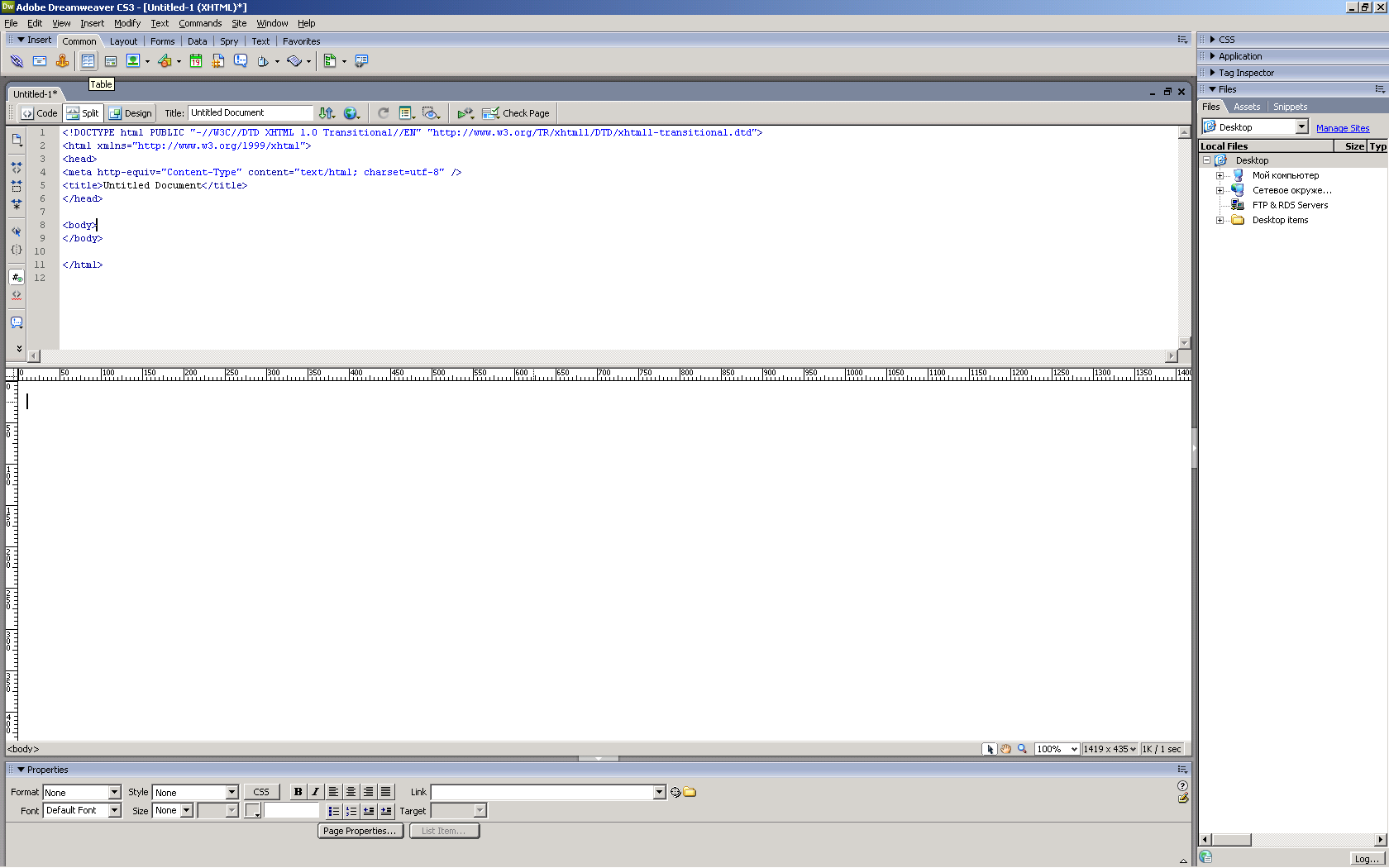Toggle Bold in Properties panel

pos(298,792)
